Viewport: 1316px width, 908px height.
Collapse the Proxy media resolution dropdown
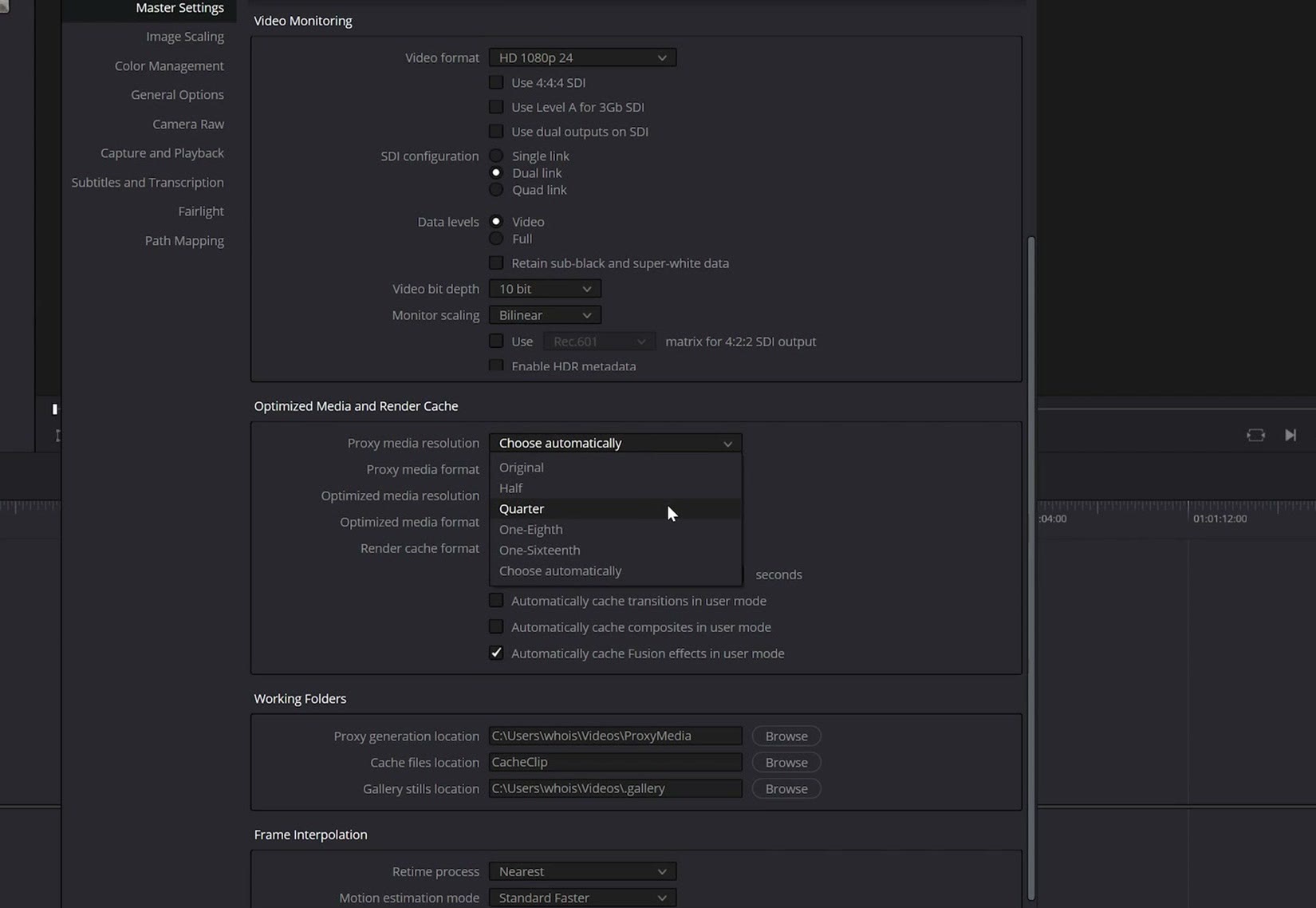[615, 443]
